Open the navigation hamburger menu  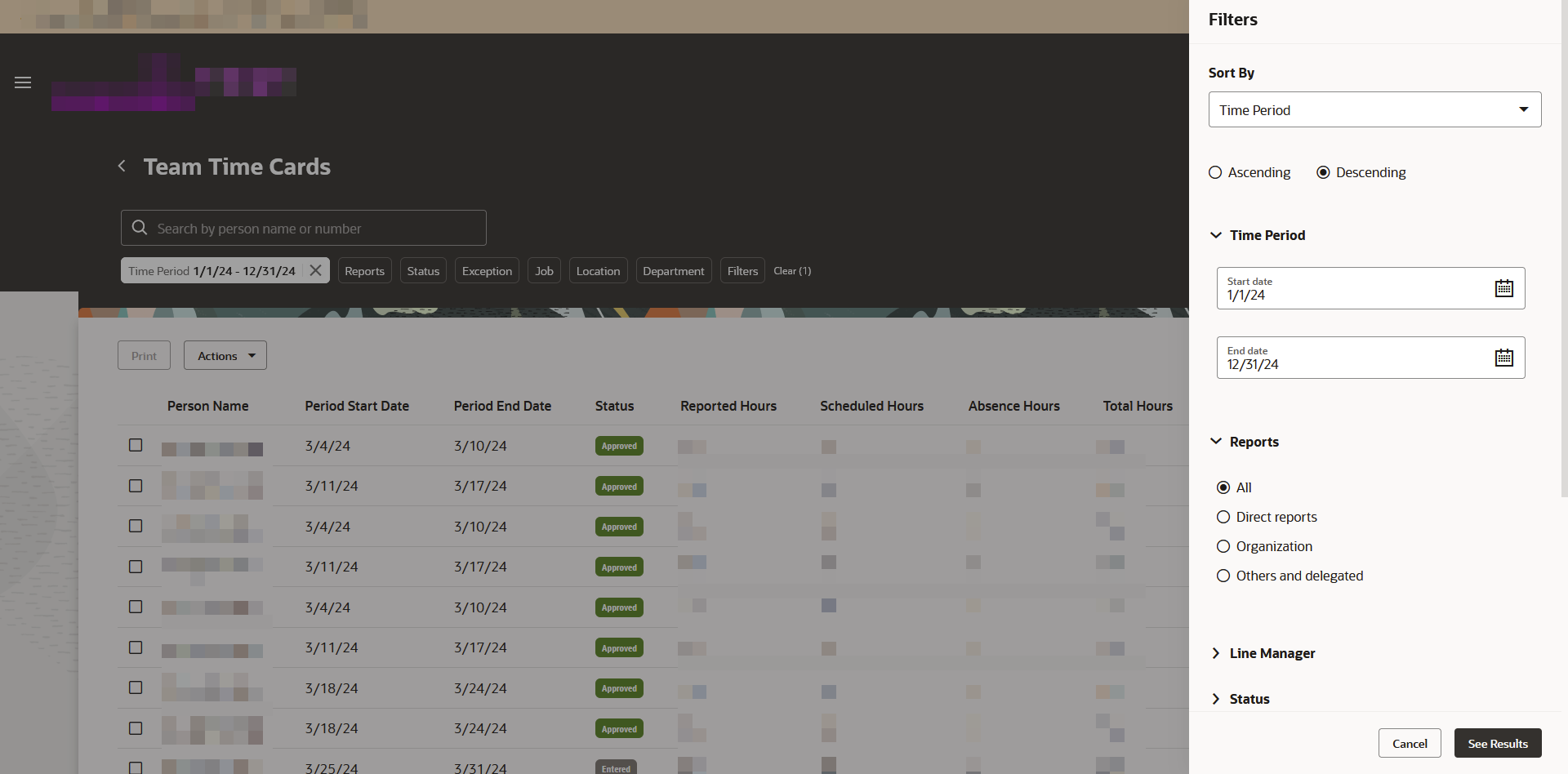[x=22, y=82]
